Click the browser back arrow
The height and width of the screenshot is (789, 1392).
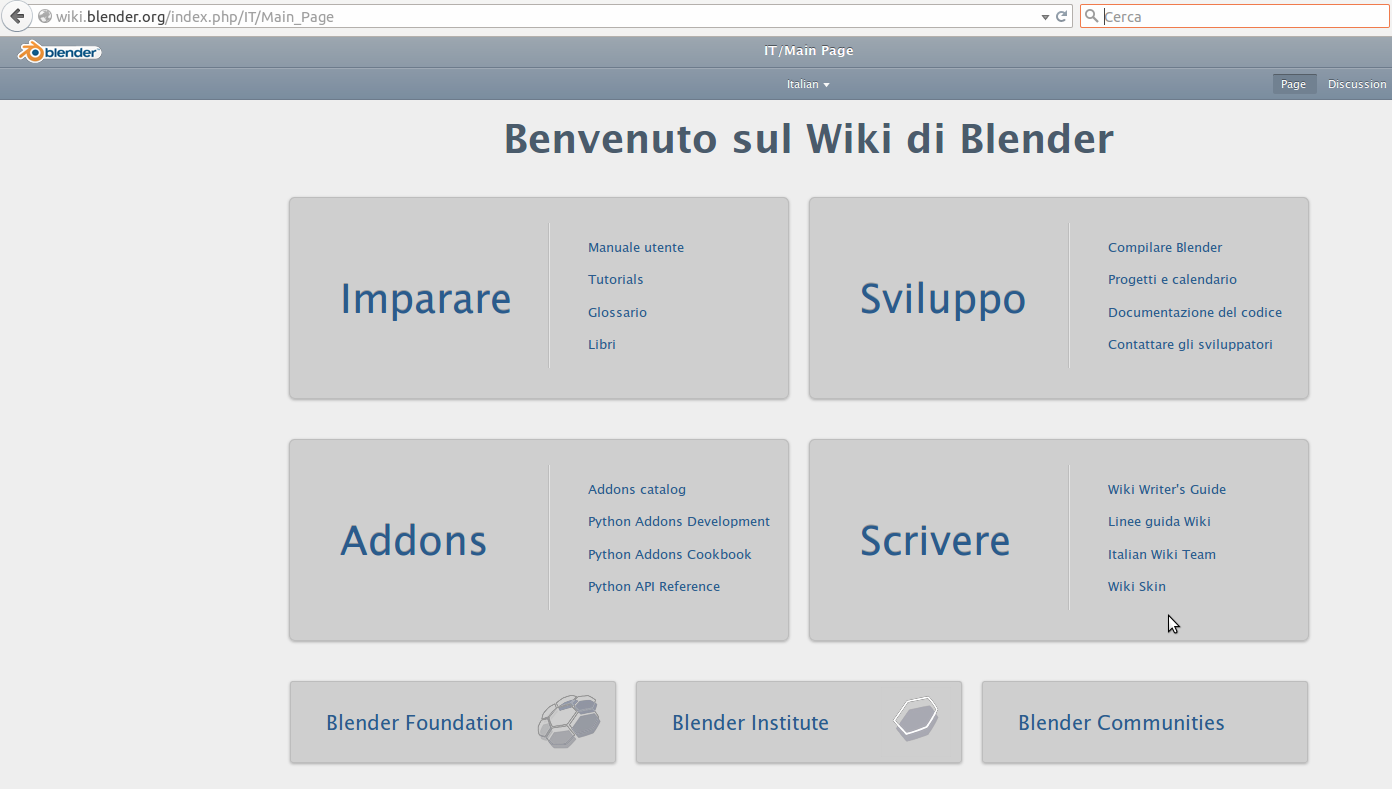tap(16, 16)
